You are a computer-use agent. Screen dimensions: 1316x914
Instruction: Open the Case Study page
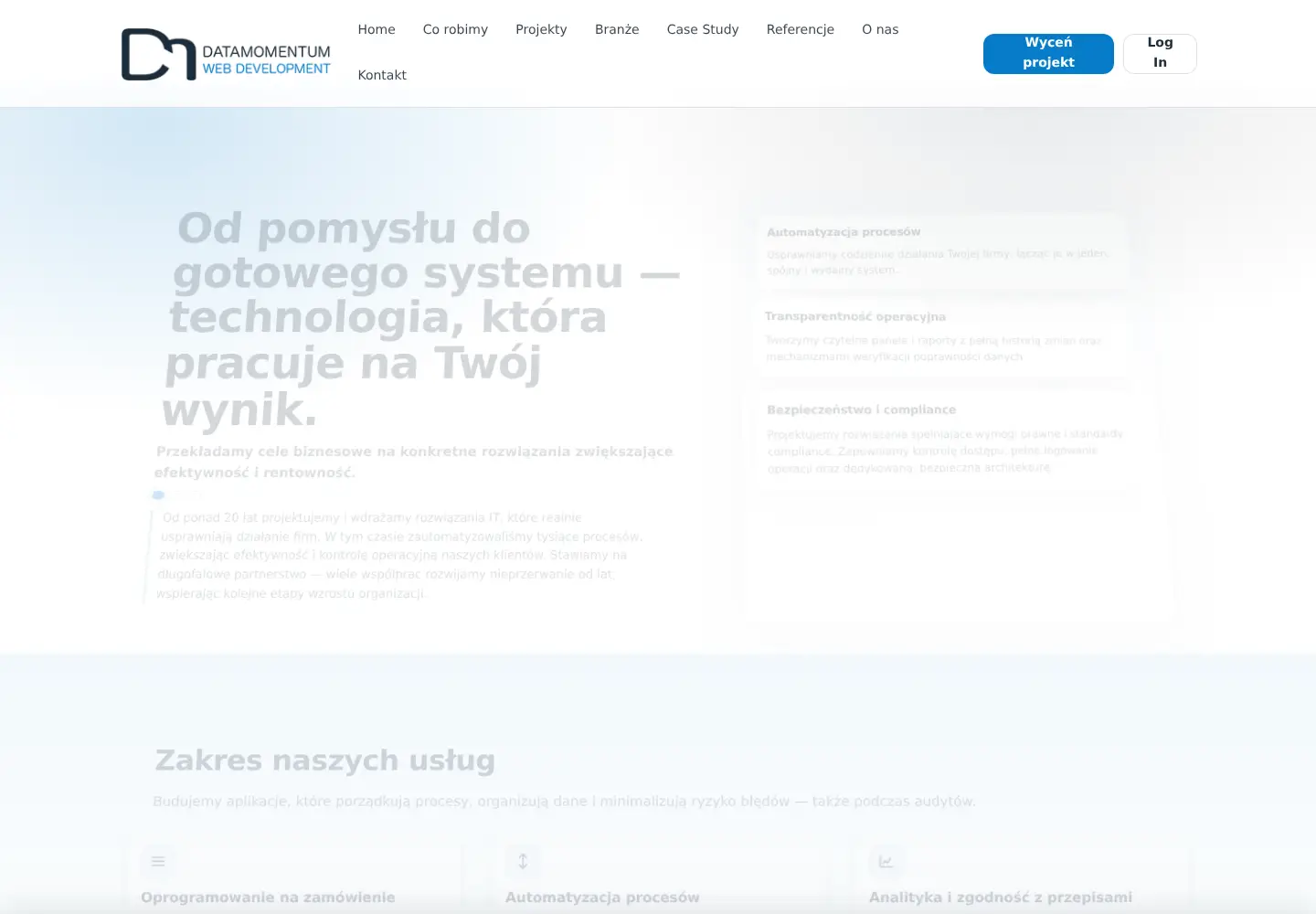[x=703, y=29]
